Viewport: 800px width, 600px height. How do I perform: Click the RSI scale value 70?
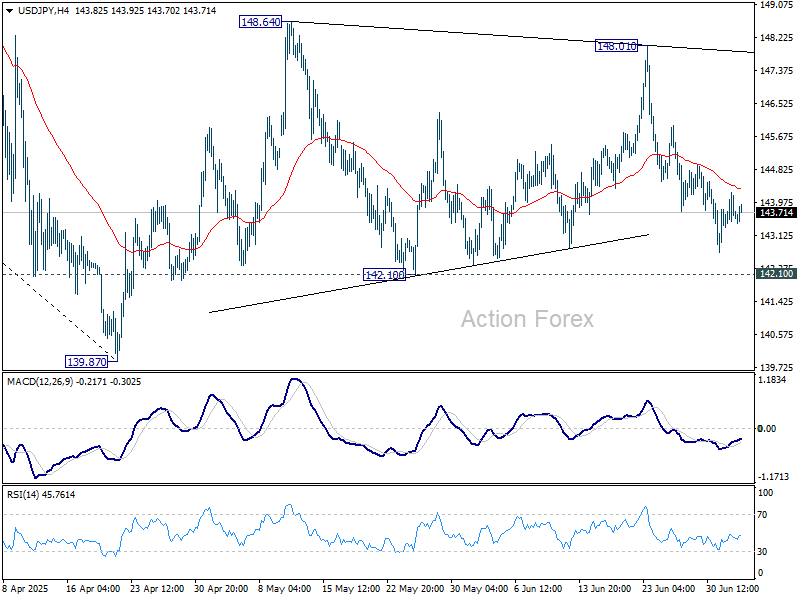tap(762, 515)
